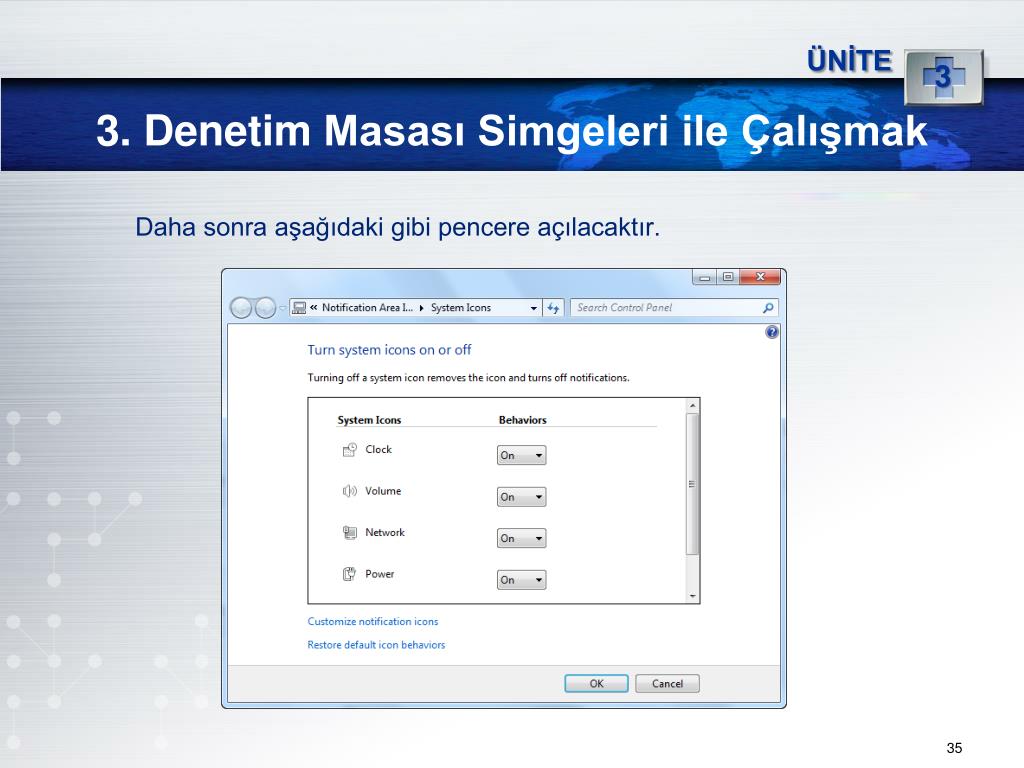Click the double chevron in address bar
The height and width of the screenshot is (768, 1024).
(x=314, y=308)
